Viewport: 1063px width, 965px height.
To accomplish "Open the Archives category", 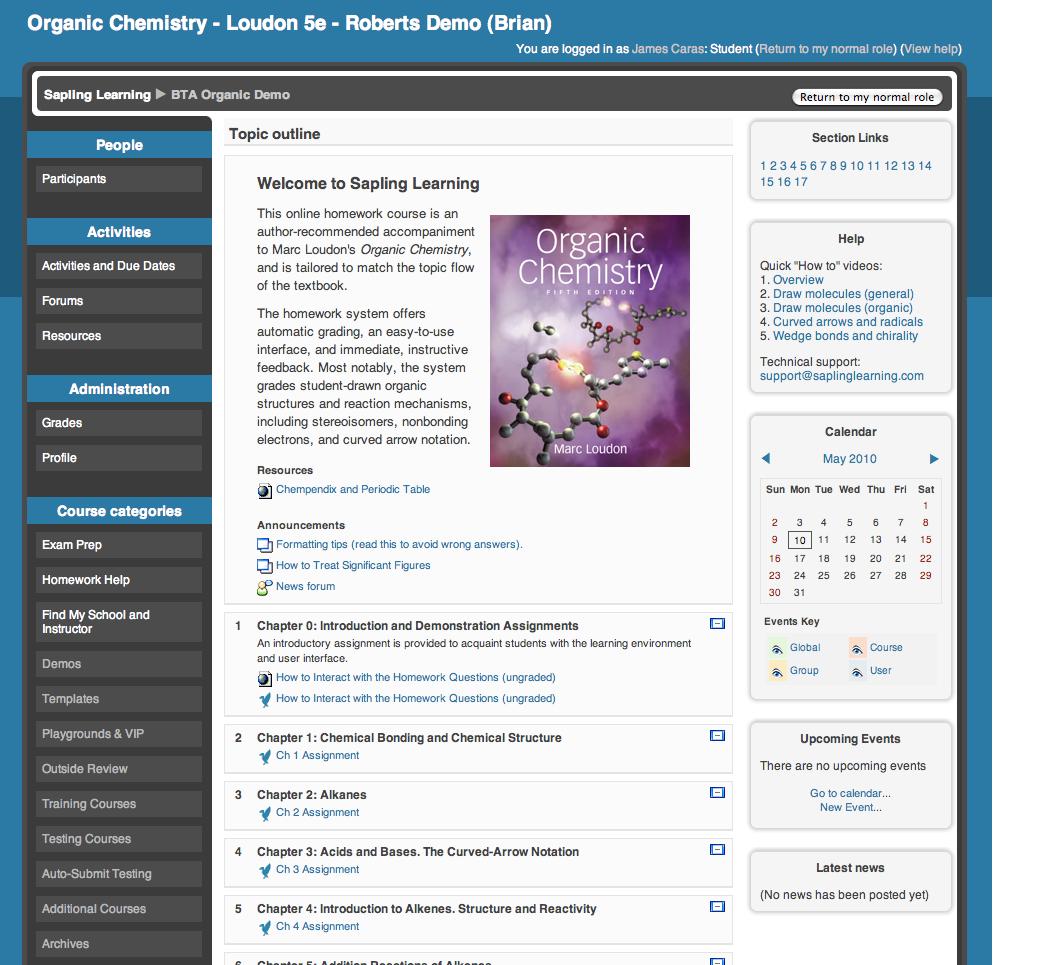I will tap(119, 944).
